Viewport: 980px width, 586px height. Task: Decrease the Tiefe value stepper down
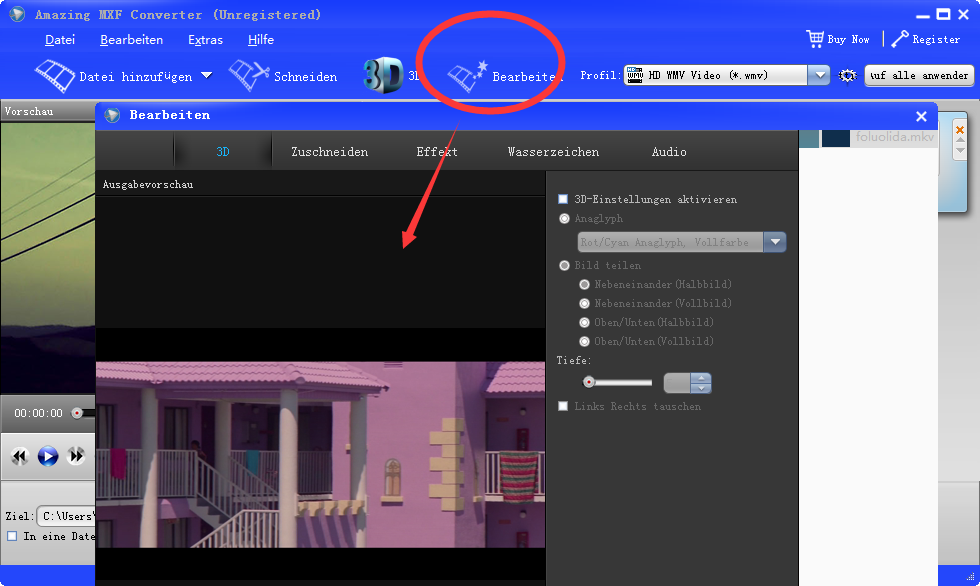coord(701,388)
